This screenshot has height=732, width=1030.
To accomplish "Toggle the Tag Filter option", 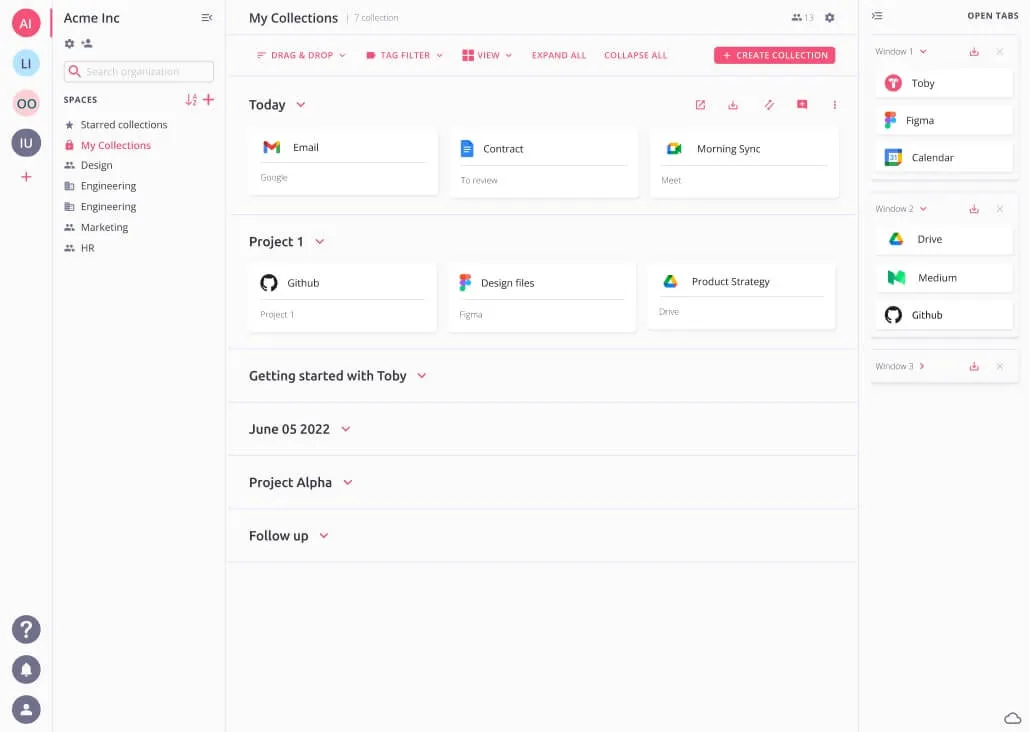I will pos(403,55).
